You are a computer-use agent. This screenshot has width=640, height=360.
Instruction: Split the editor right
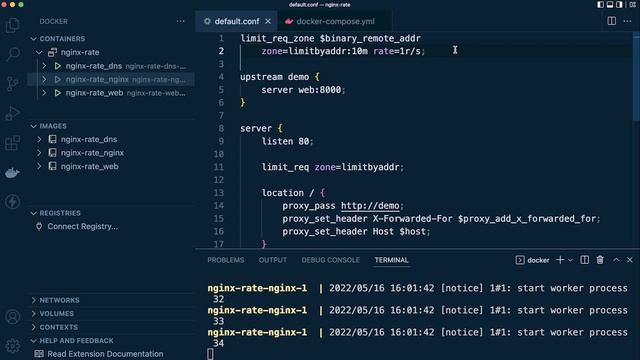(x=611, y=21)
